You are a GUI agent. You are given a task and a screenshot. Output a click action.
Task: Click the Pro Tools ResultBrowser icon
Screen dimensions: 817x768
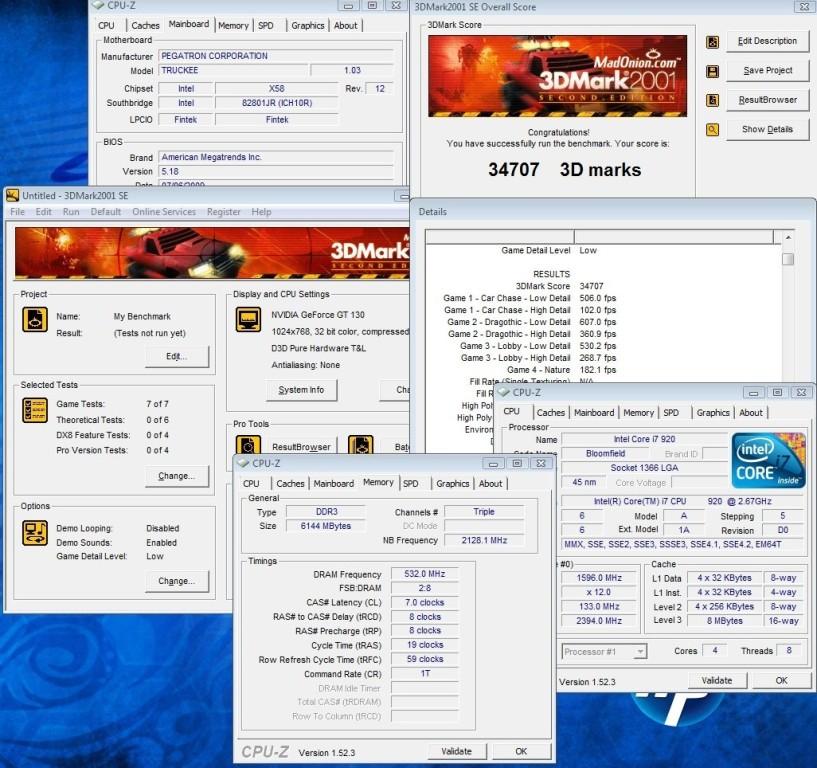click(x=249, y=446)
